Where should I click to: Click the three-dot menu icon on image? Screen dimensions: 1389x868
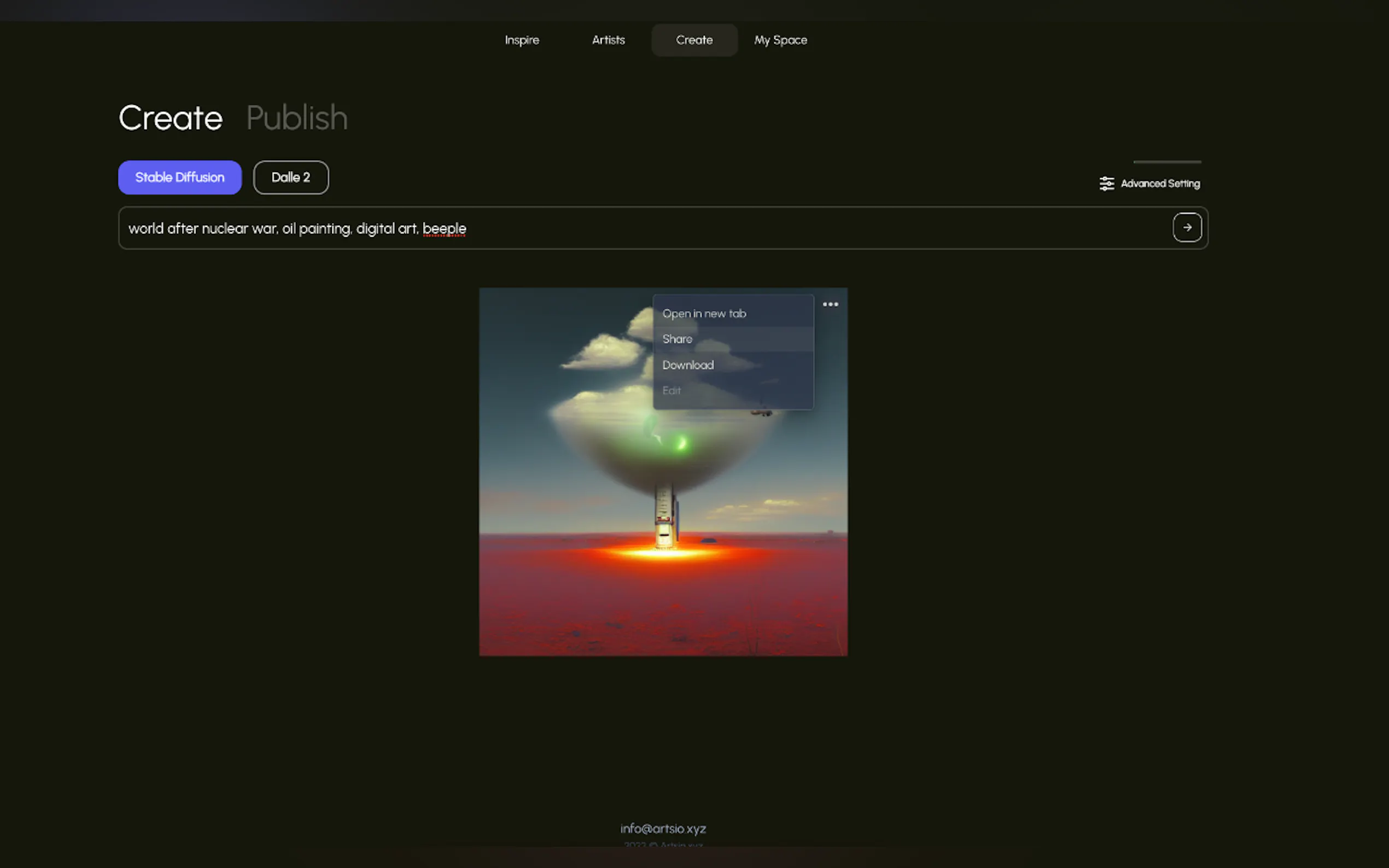click(830, 304)
